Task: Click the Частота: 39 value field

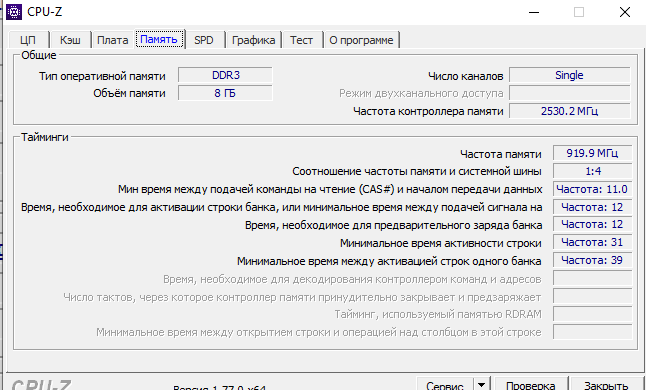Action: tap(592, 260)
